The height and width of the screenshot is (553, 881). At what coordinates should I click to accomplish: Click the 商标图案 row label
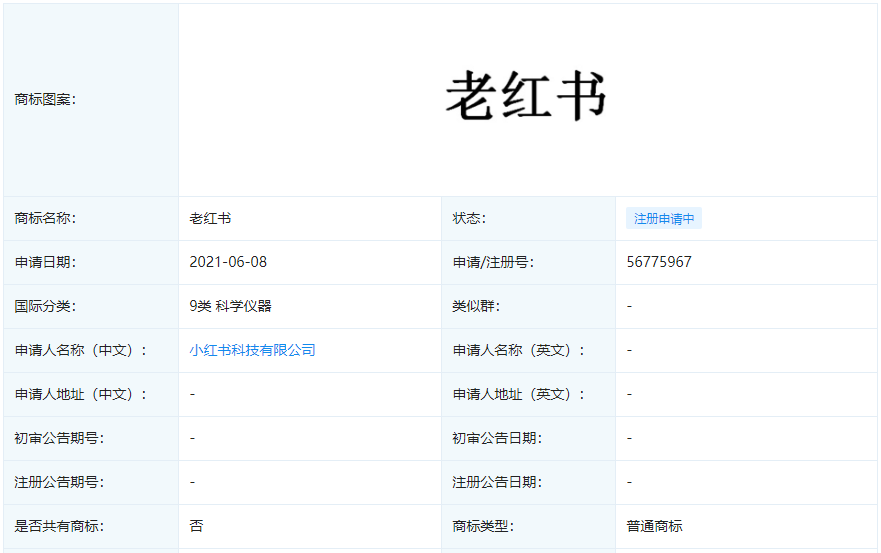click(46, 99)
